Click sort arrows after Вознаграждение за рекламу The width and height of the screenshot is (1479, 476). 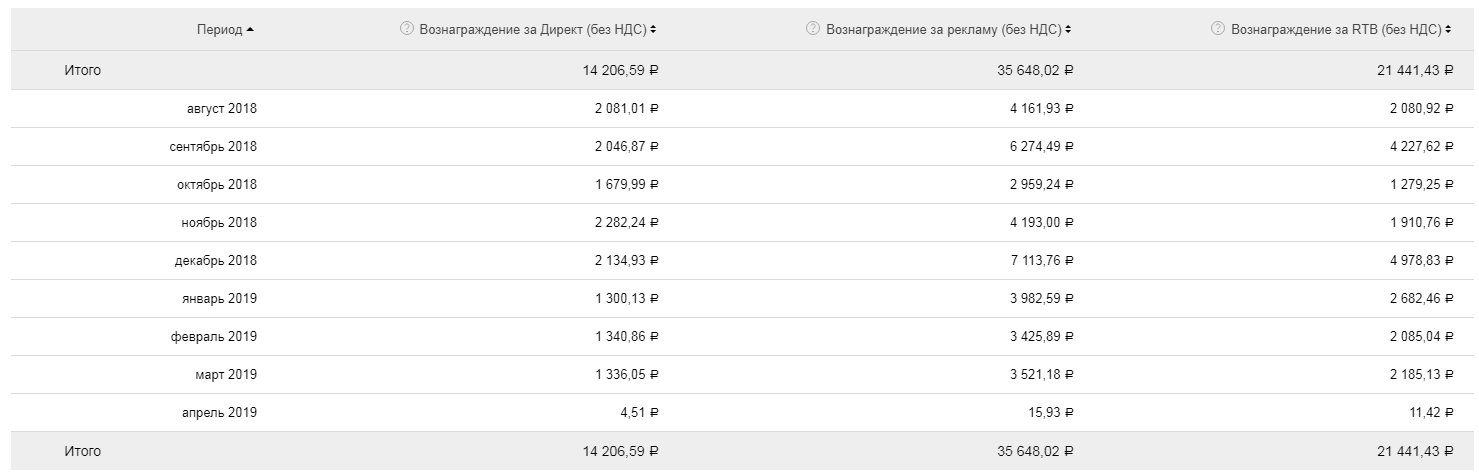pos(1069,29)
